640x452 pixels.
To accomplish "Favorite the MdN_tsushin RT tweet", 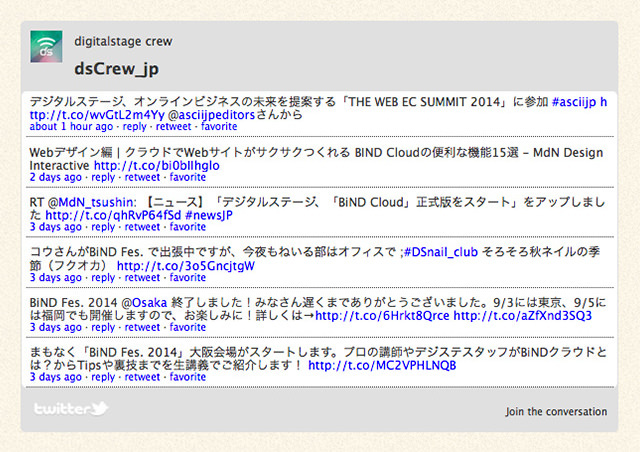I will pyautogui.click(x=187, y=227).
